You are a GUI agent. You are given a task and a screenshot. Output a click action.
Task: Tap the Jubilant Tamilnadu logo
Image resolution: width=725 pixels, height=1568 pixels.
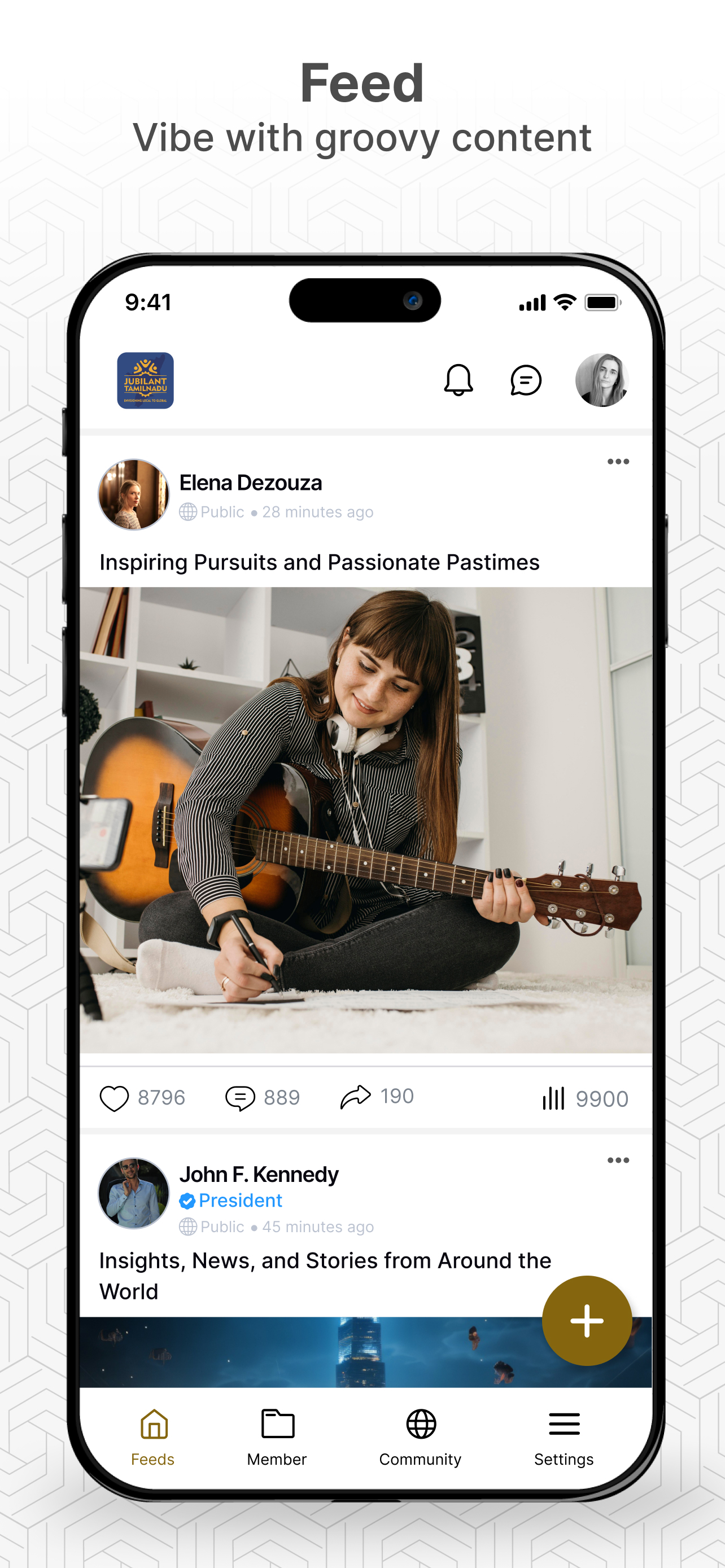point(146,380)
